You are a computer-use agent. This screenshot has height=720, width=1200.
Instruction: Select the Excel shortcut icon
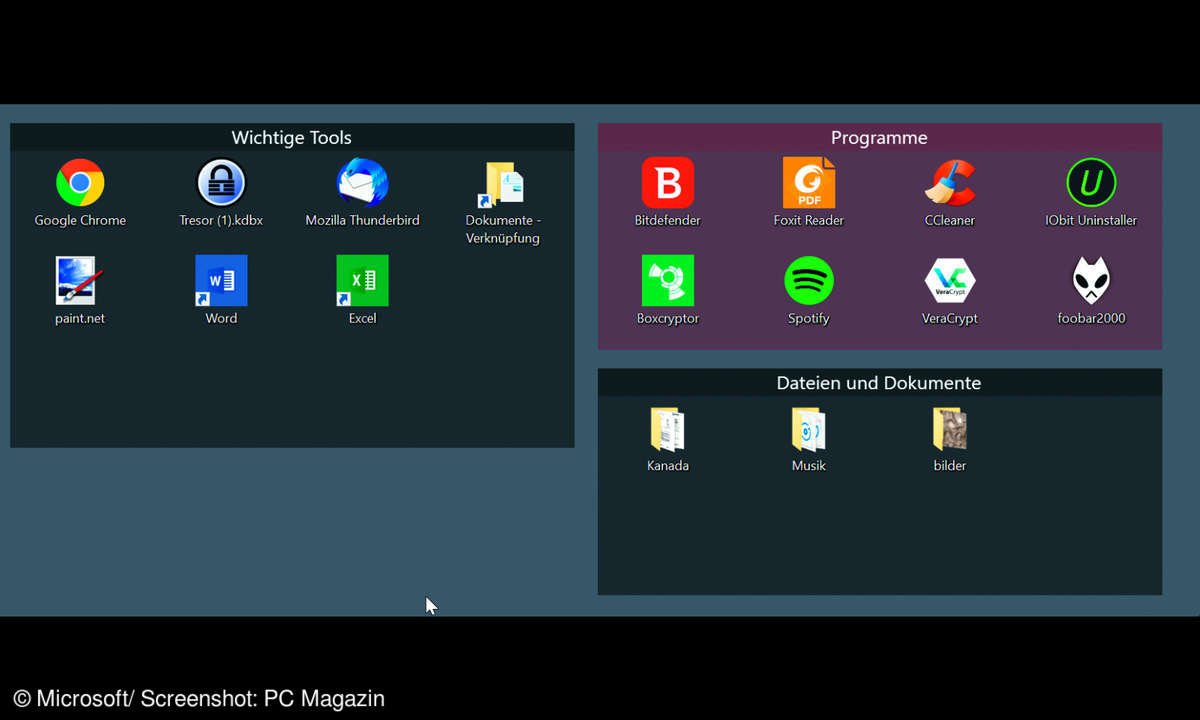(x=362, y=281)
